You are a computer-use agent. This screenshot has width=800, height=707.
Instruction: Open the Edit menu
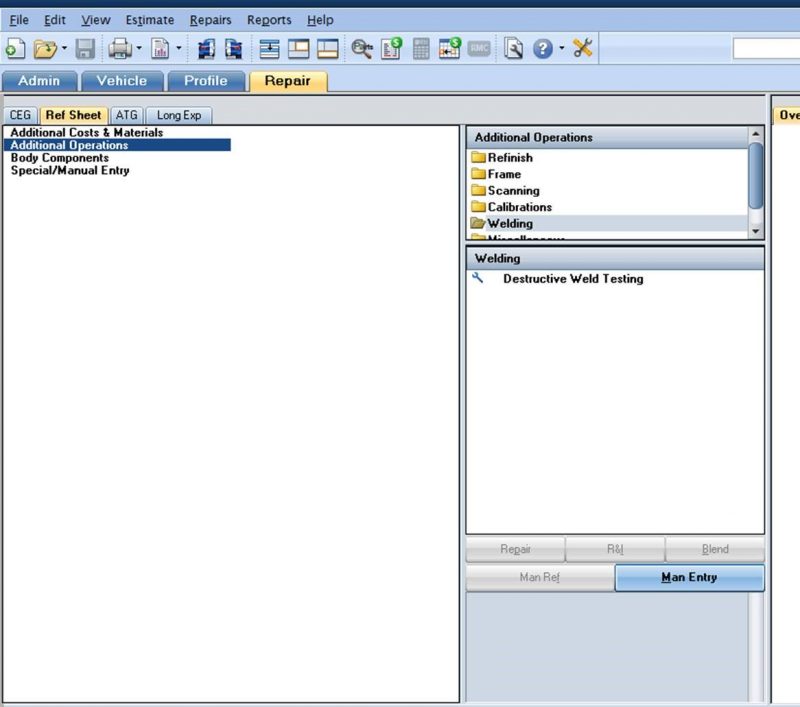pyautogui.click(x=55, y=20)
